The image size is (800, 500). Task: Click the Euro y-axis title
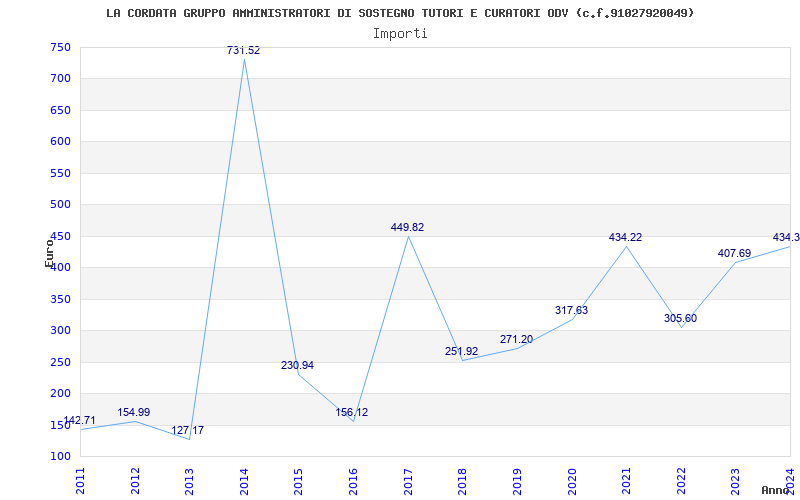(x=49, y=253)
